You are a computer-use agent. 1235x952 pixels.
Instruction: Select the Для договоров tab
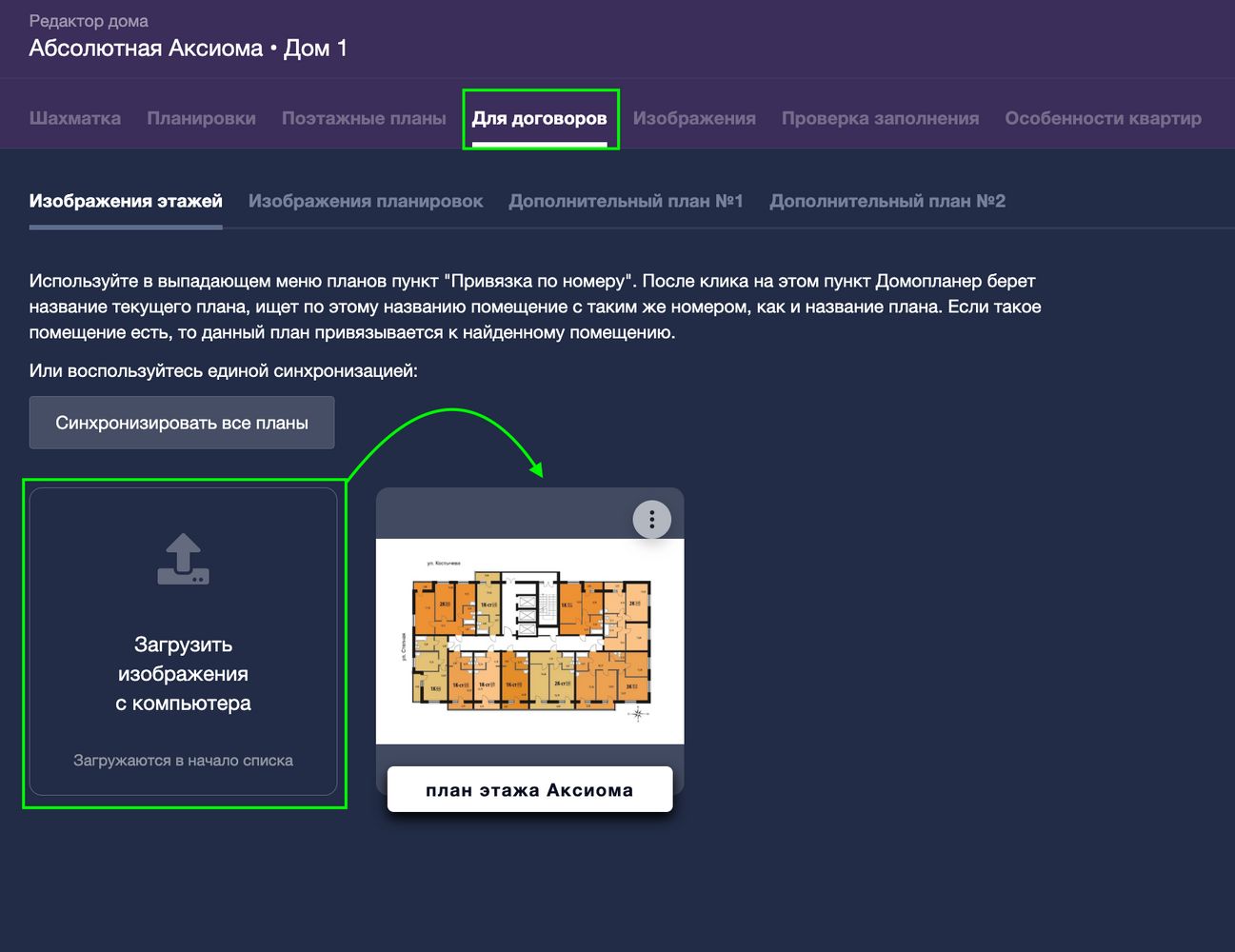(540, 118)
